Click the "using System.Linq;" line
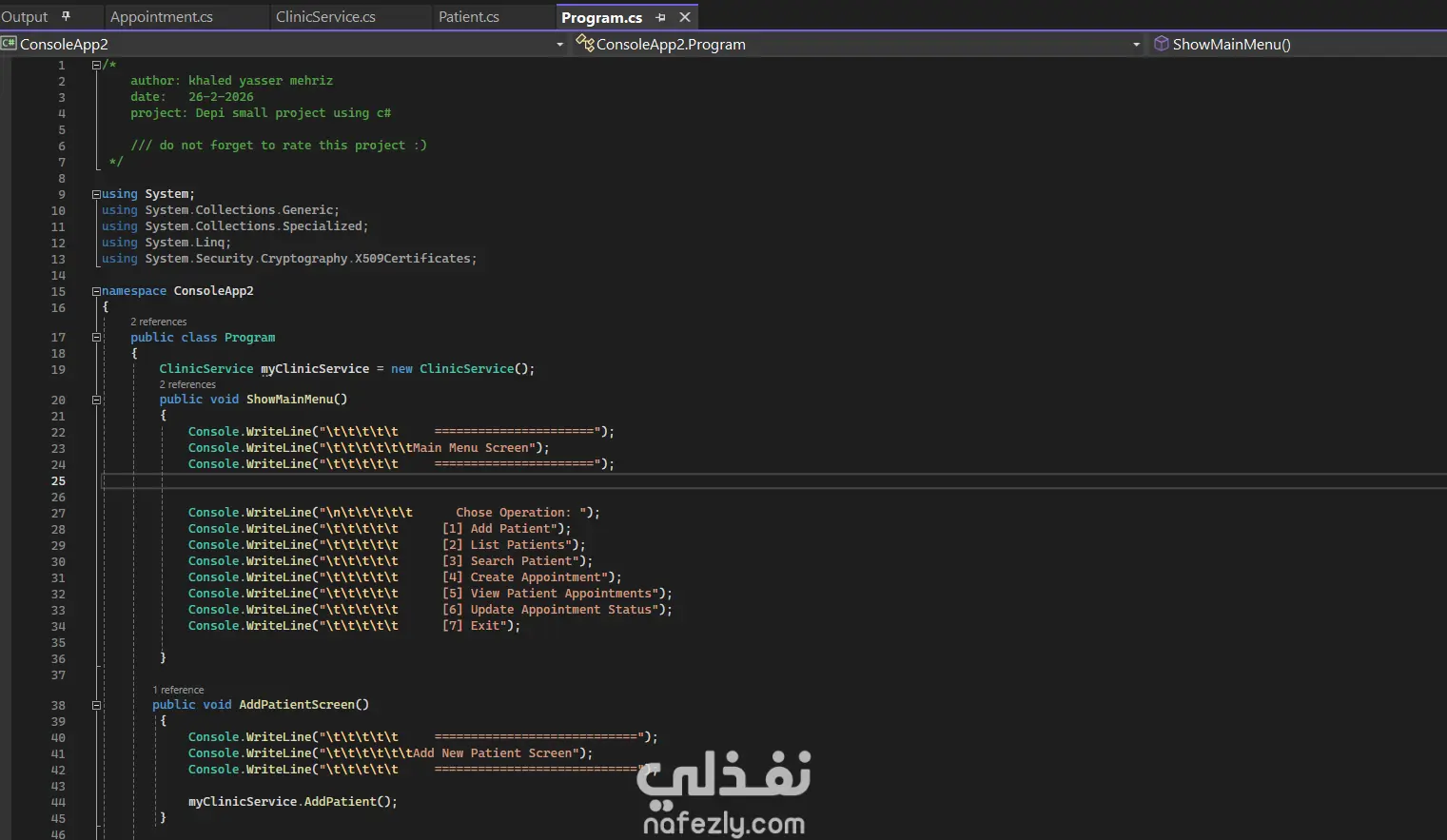Image resolution: width=1447 pixels, height=840 pixels. pos(166,243)
